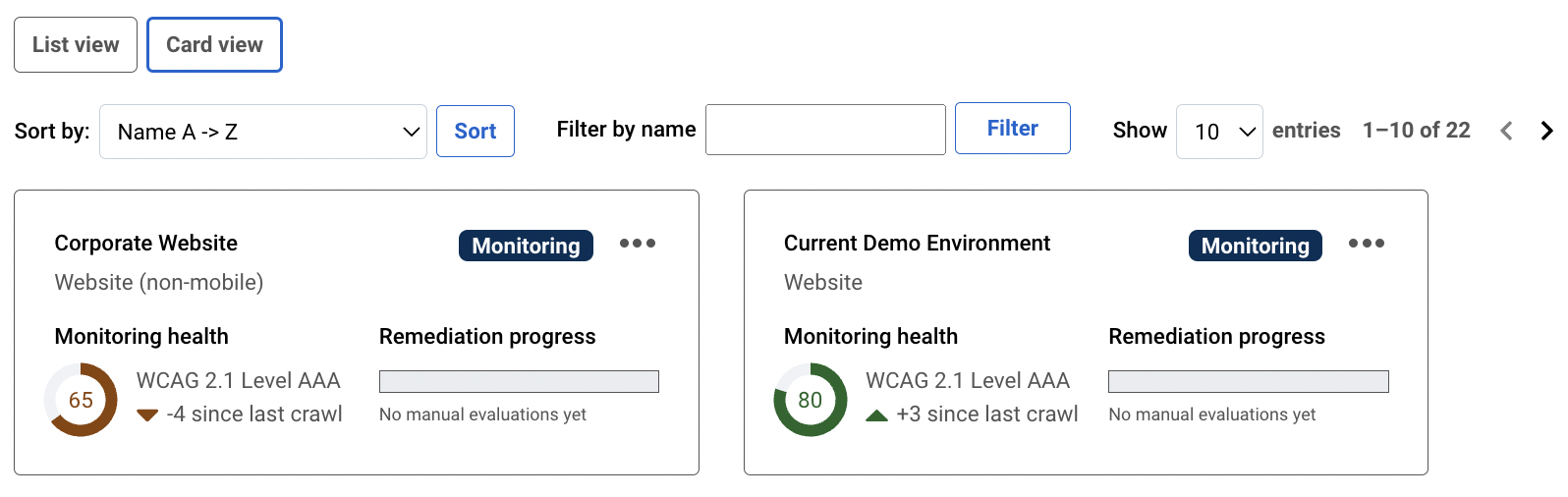Image resolution: width=1568 pixels, height=497 pixels.
Task: Click Monitoring badge on Corporate Website card
Action: (526, 246)
